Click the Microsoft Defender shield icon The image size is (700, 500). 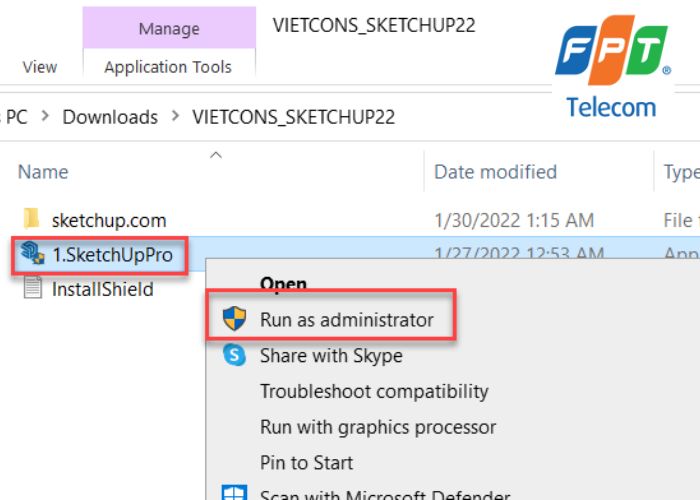[234, 494]
